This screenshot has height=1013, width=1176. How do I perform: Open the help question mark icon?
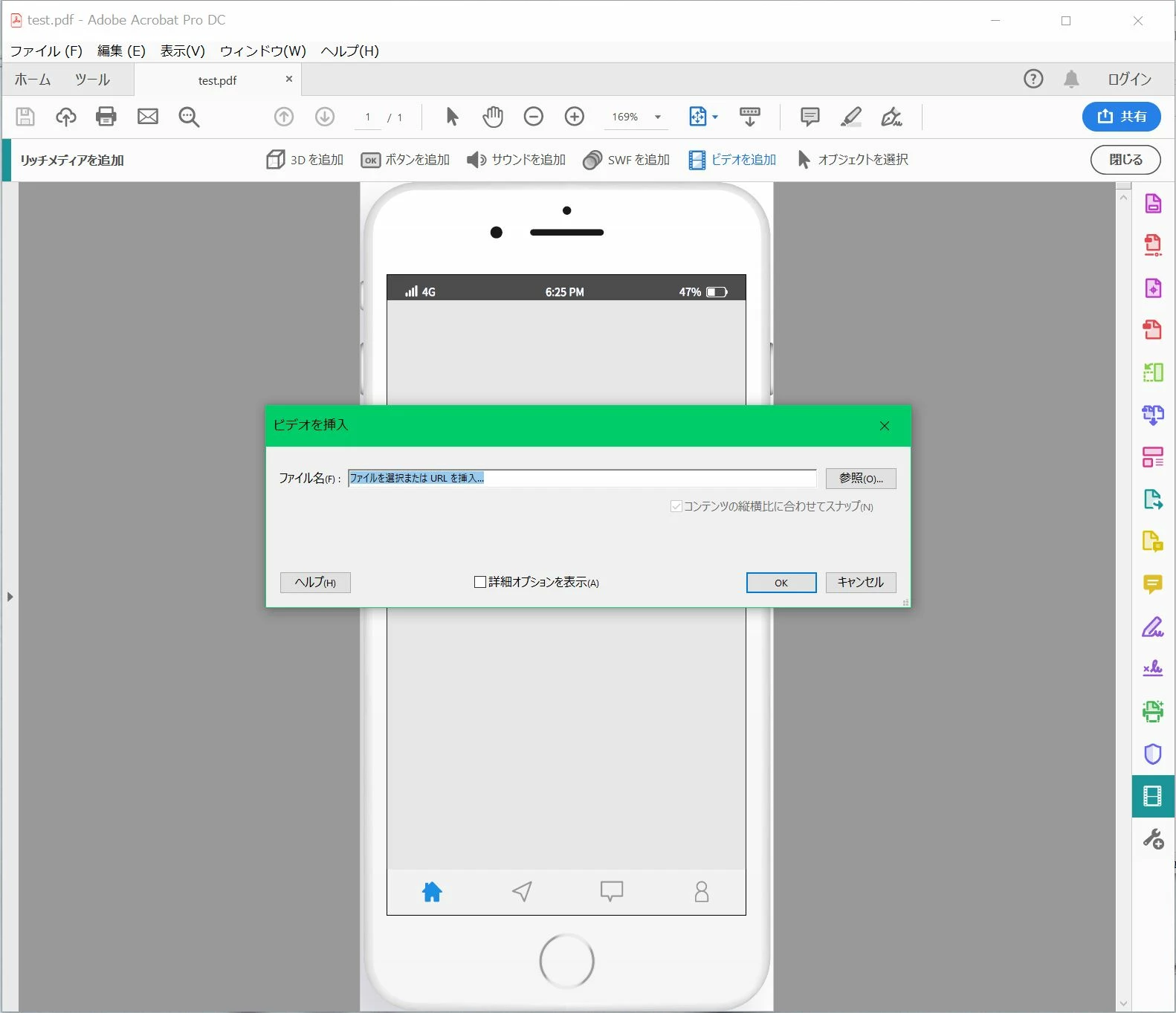(x=1033, y=79)
